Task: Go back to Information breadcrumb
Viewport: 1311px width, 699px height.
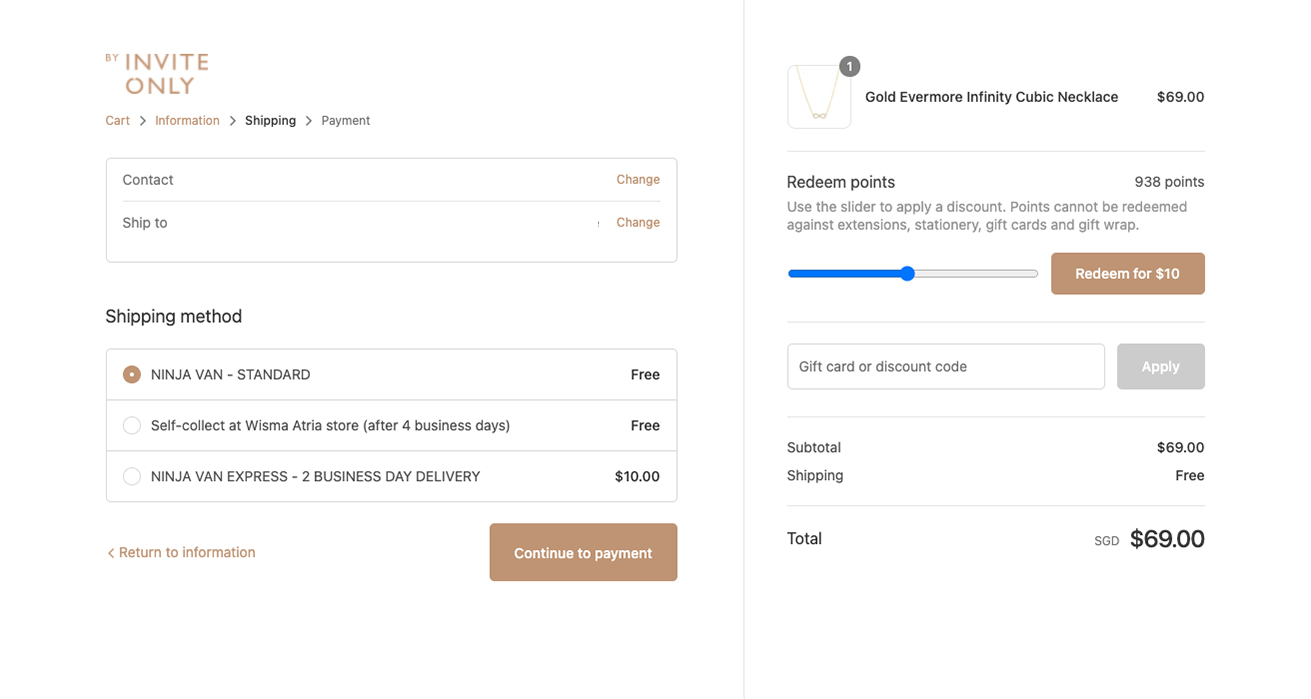Action: pos(187,121)
